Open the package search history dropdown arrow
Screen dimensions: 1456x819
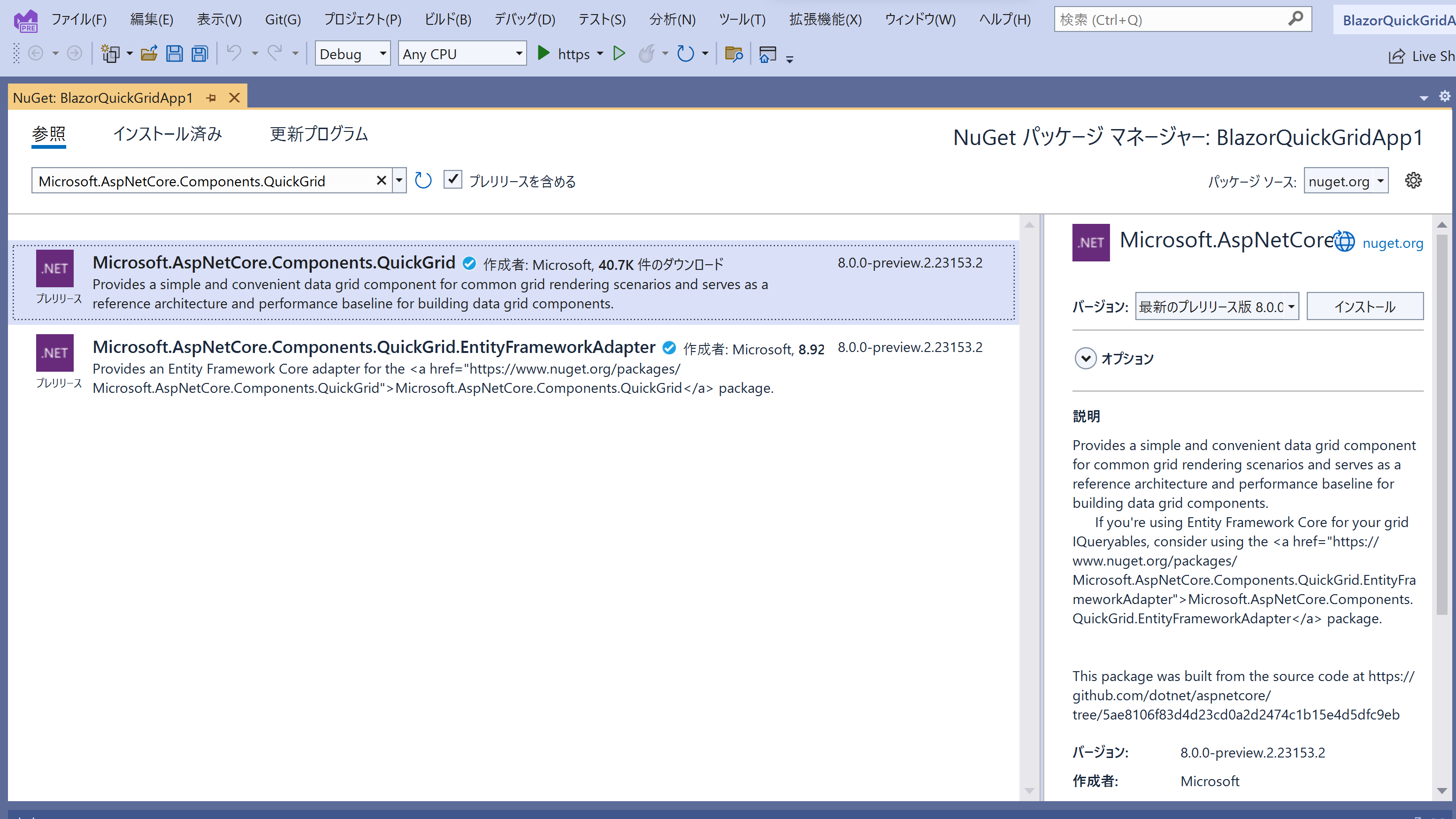tap(399, 181)
